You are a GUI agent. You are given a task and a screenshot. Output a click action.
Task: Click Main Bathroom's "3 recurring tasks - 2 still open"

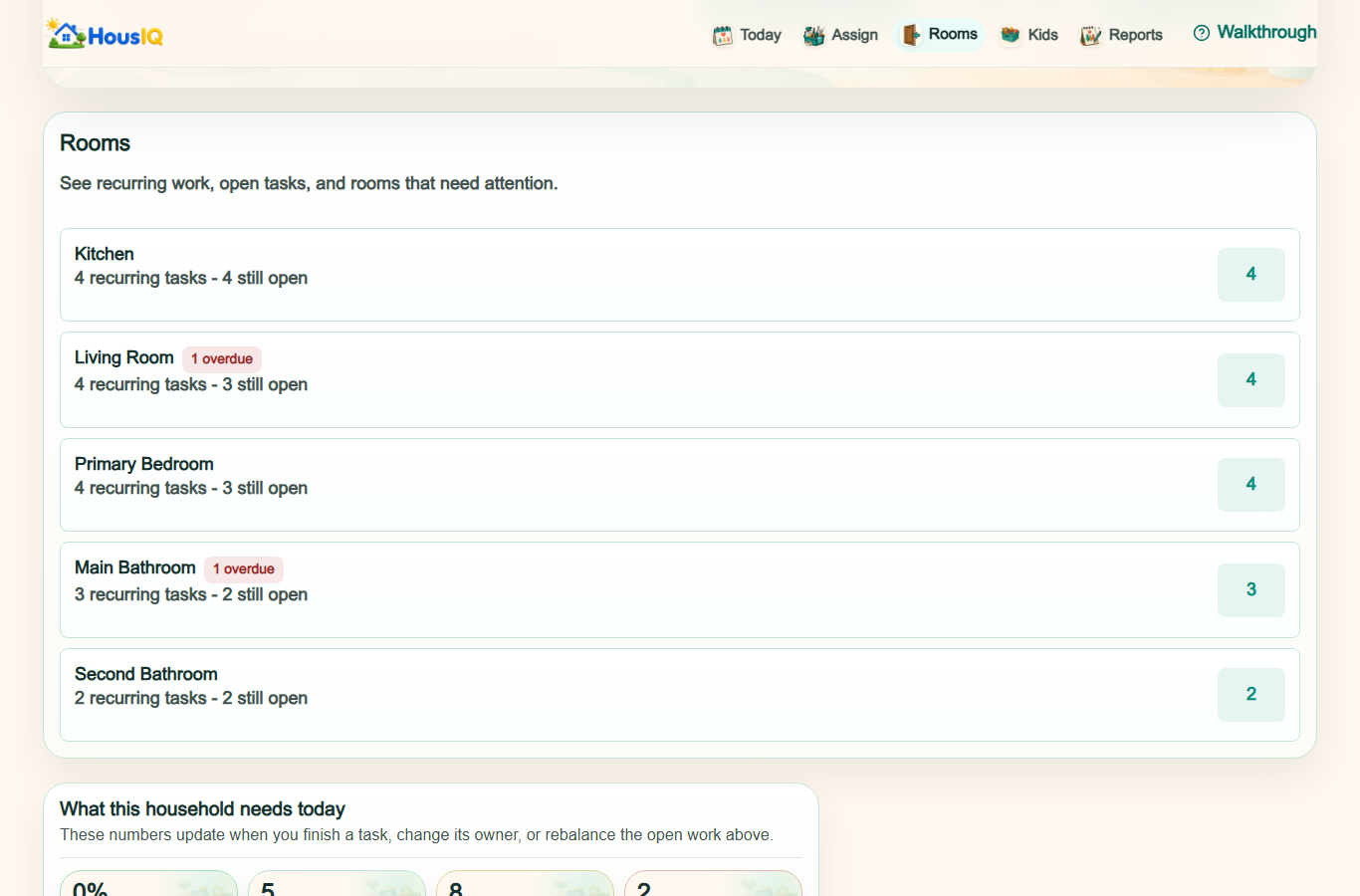191,594
